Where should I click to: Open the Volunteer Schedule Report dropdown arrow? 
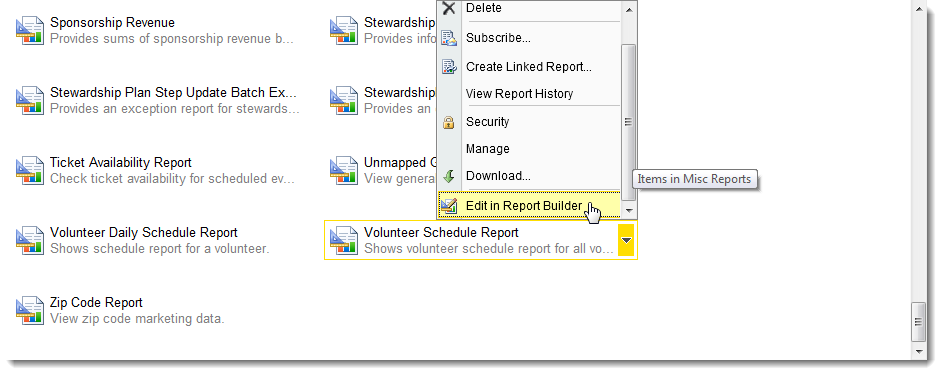click(x=627, y=240)
